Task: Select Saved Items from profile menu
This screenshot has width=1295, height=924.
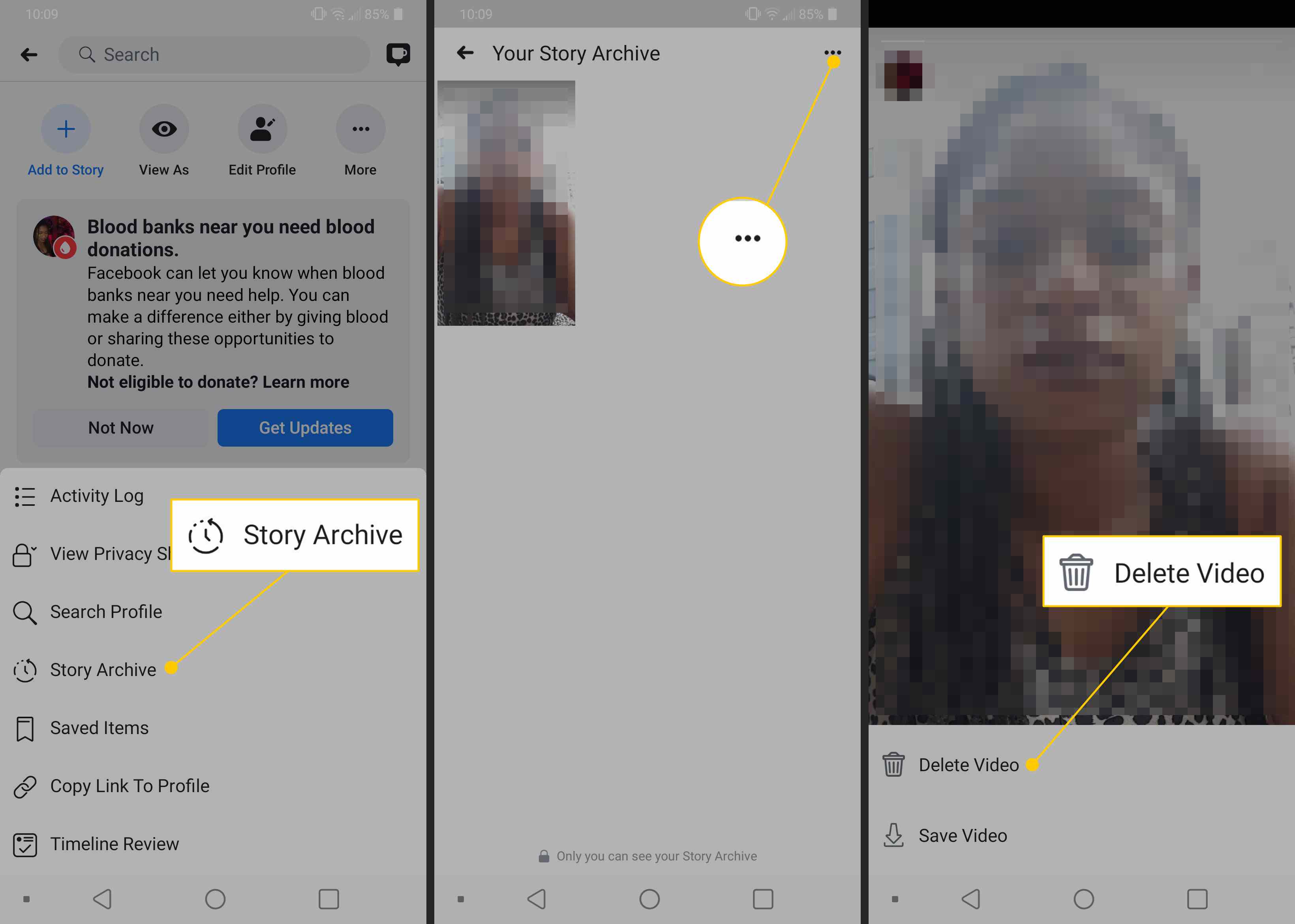Action: 99,727
